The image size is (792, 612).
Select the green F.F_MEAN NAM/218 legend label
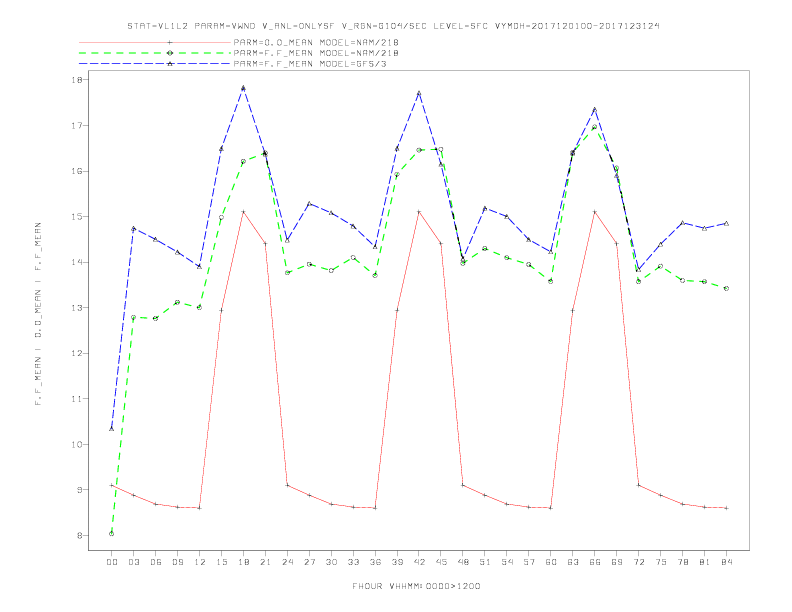(316, 53)
